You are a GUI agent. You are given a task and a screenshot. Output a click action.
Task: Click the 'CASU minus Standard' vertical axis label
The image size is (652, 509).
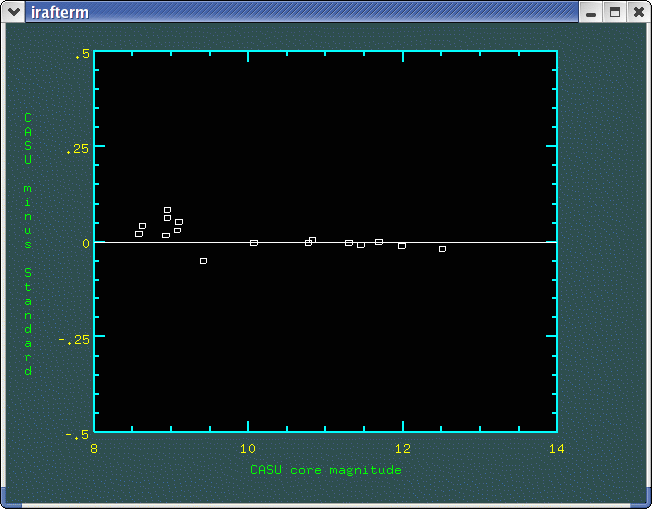pyautogui.click(x=28, y=244)
